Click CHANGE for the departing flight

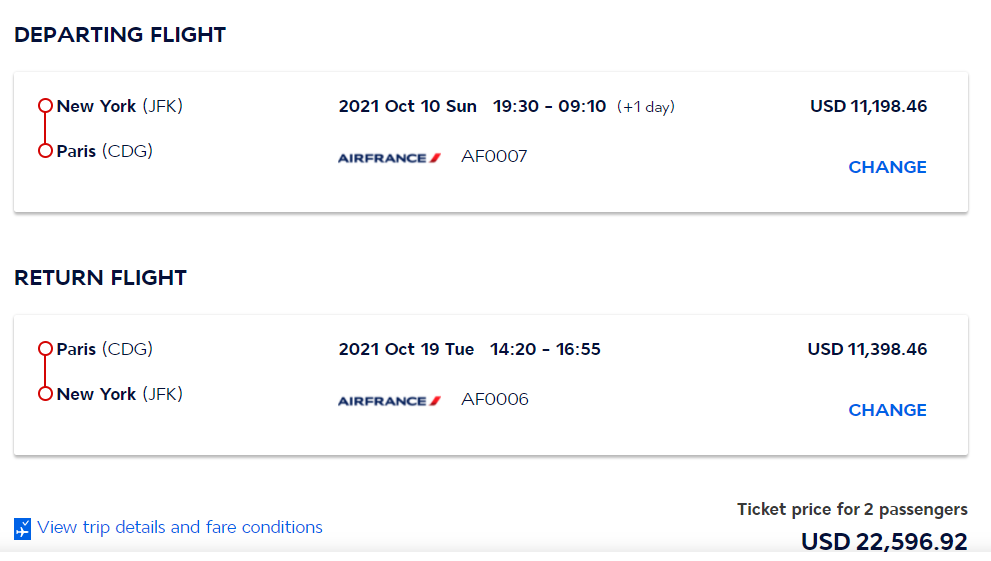tap(887, 167)
